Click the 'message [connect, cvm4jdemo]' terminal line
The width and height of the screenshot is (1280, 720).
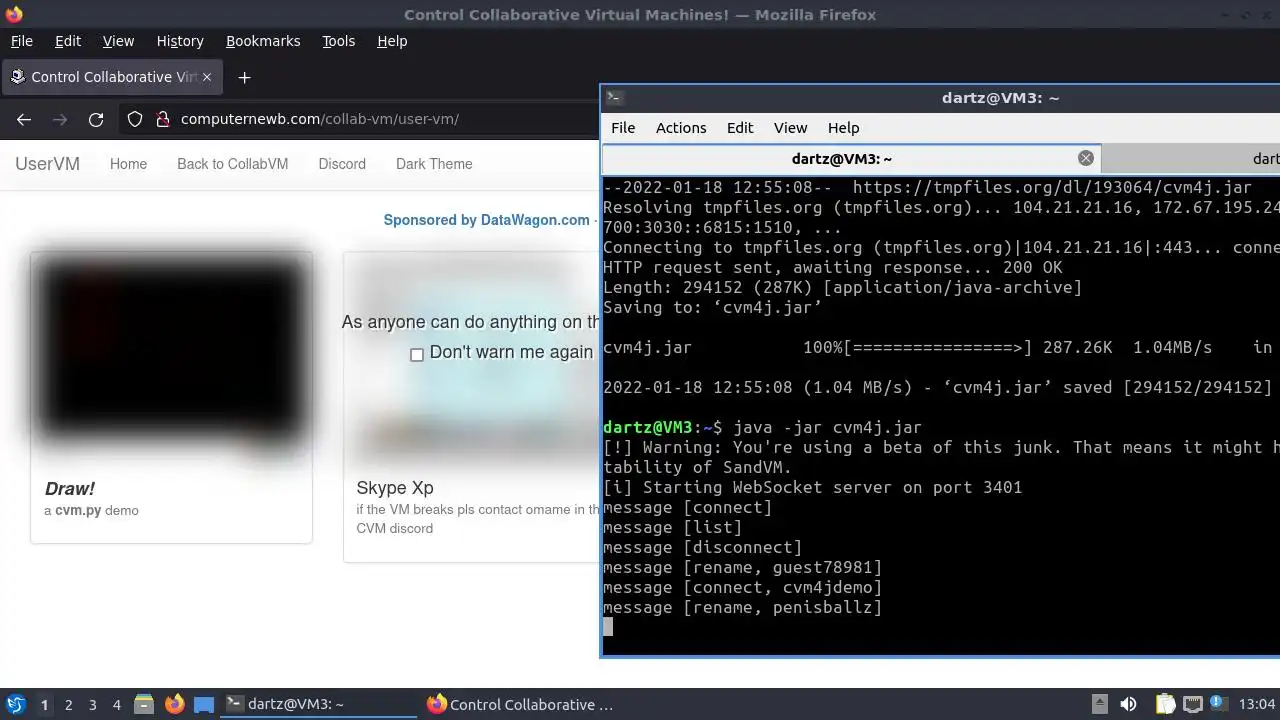(743, 587)
